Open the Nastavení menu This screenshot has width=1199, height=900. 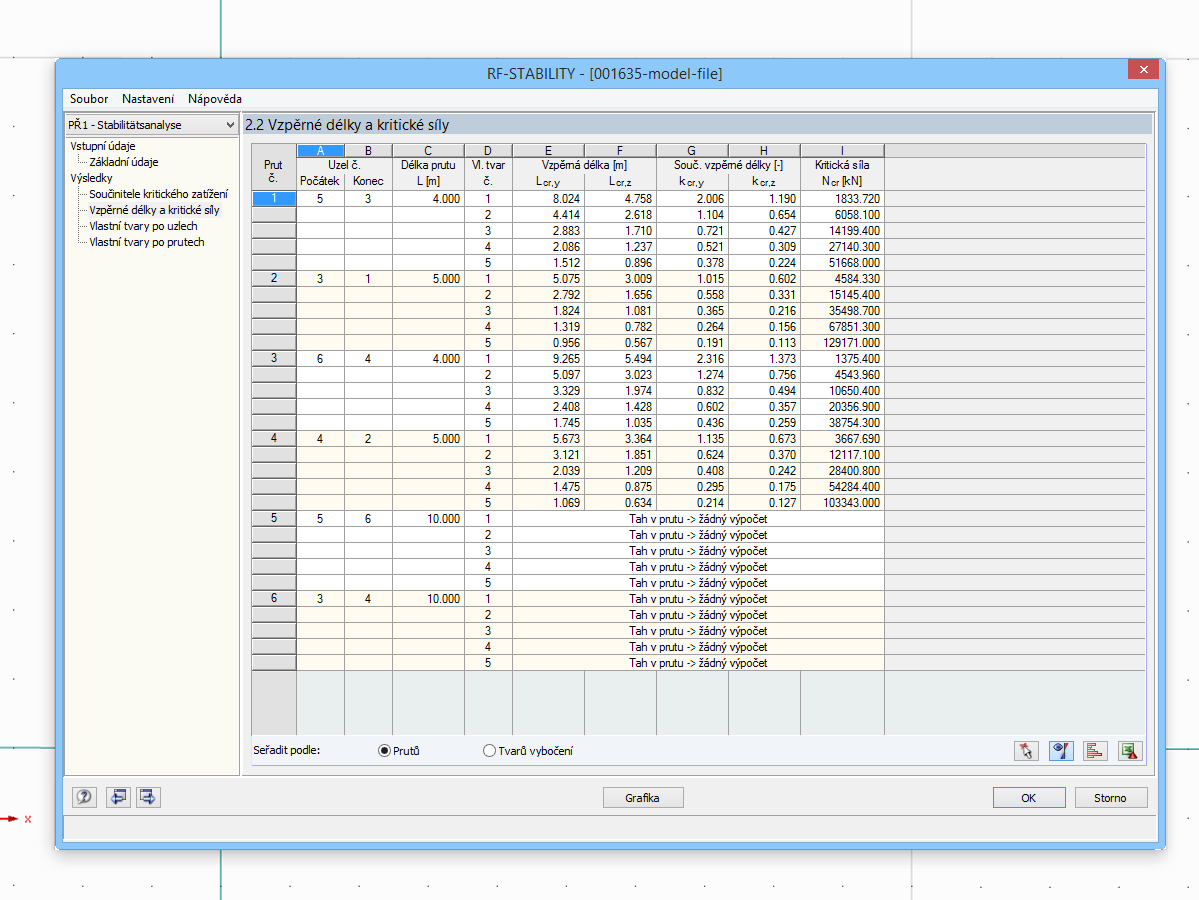click(x=148, y=99)
